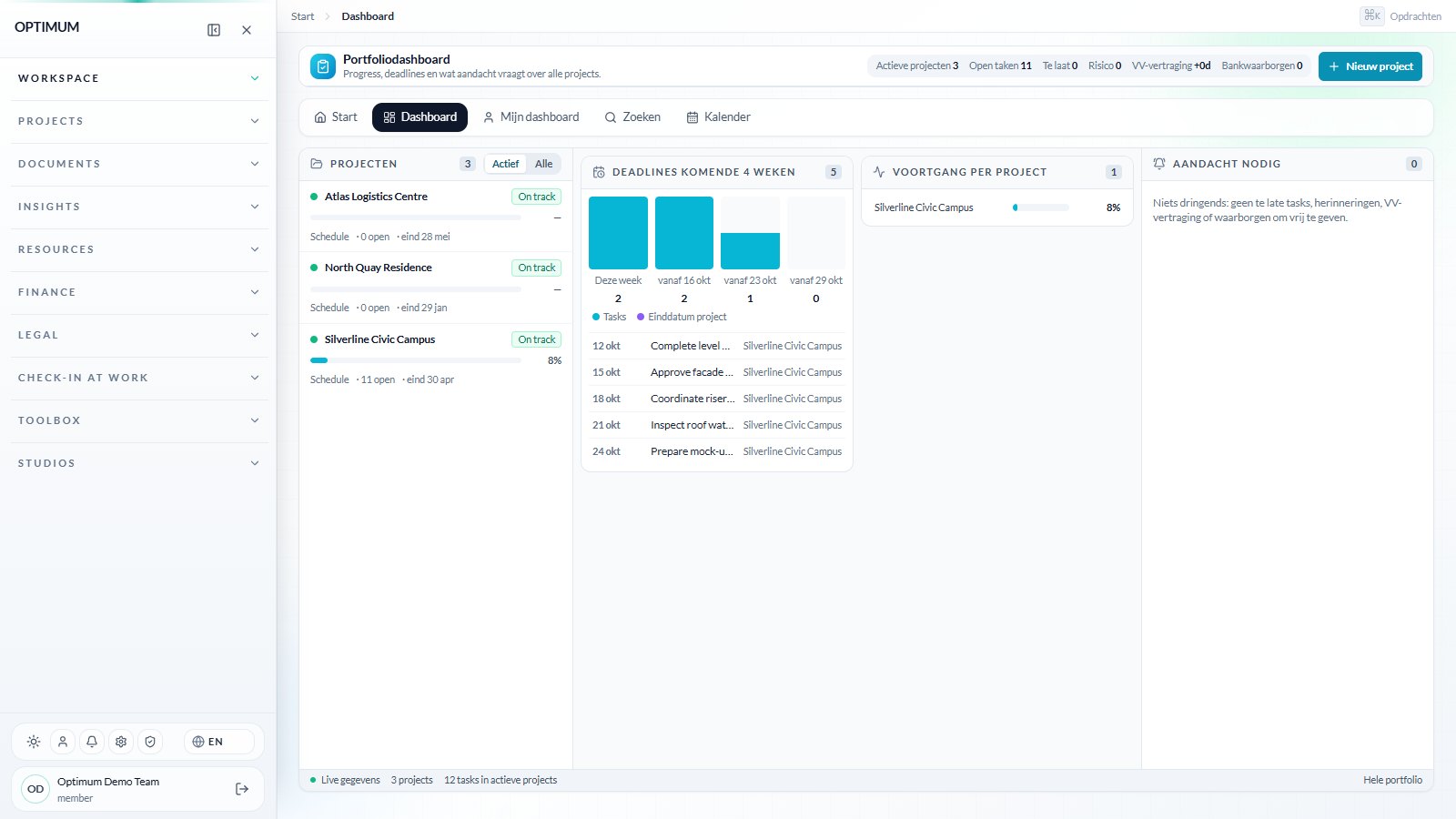Screen dimensions: 1456x819
Task: Click the command-K shortcut icon
Action: point(1372,15)
